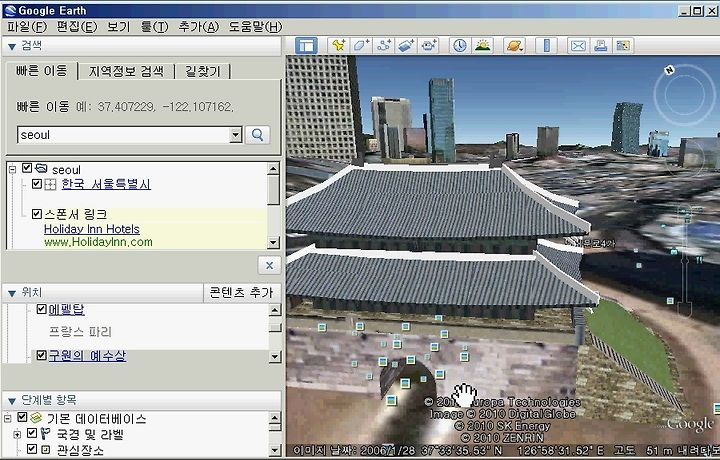Click the seoul search input field
The width and height of the screenshot is (720, 460).
[x=124, y=135]
